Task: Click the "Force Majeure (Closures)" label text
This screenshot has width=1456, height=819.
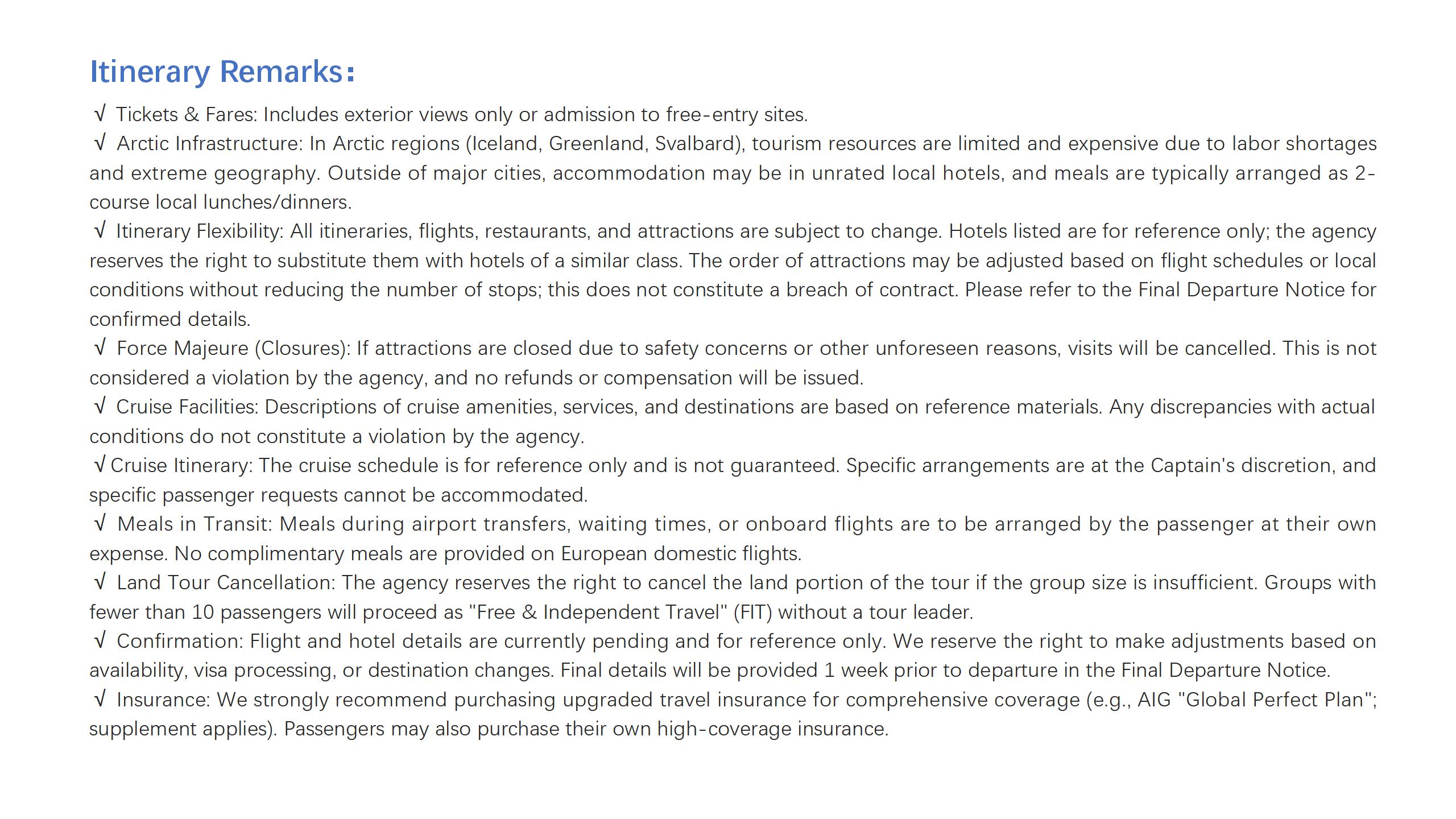Action: point(234,349)
